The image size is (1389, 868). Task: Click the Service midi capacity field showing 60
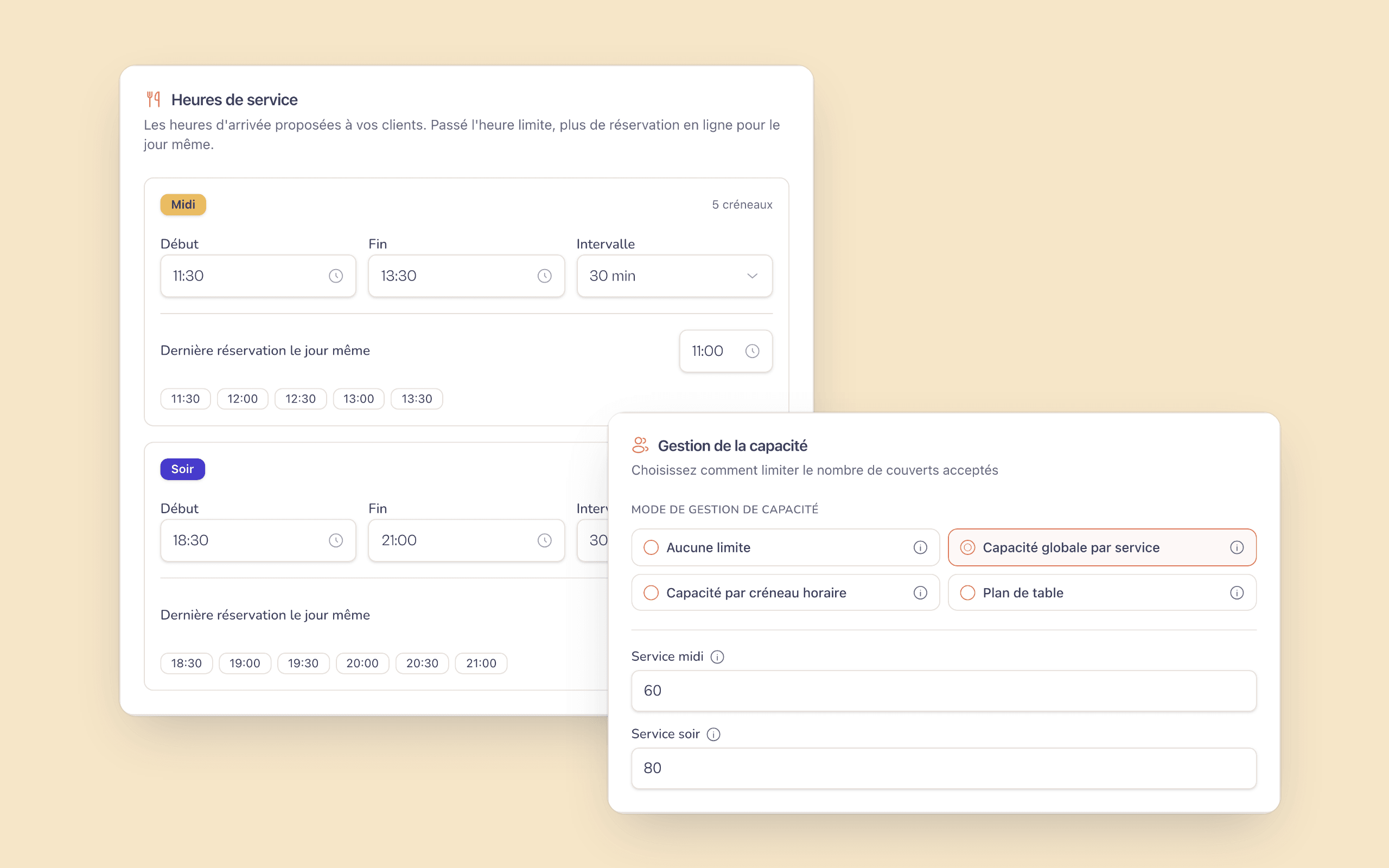coord(944,691)
